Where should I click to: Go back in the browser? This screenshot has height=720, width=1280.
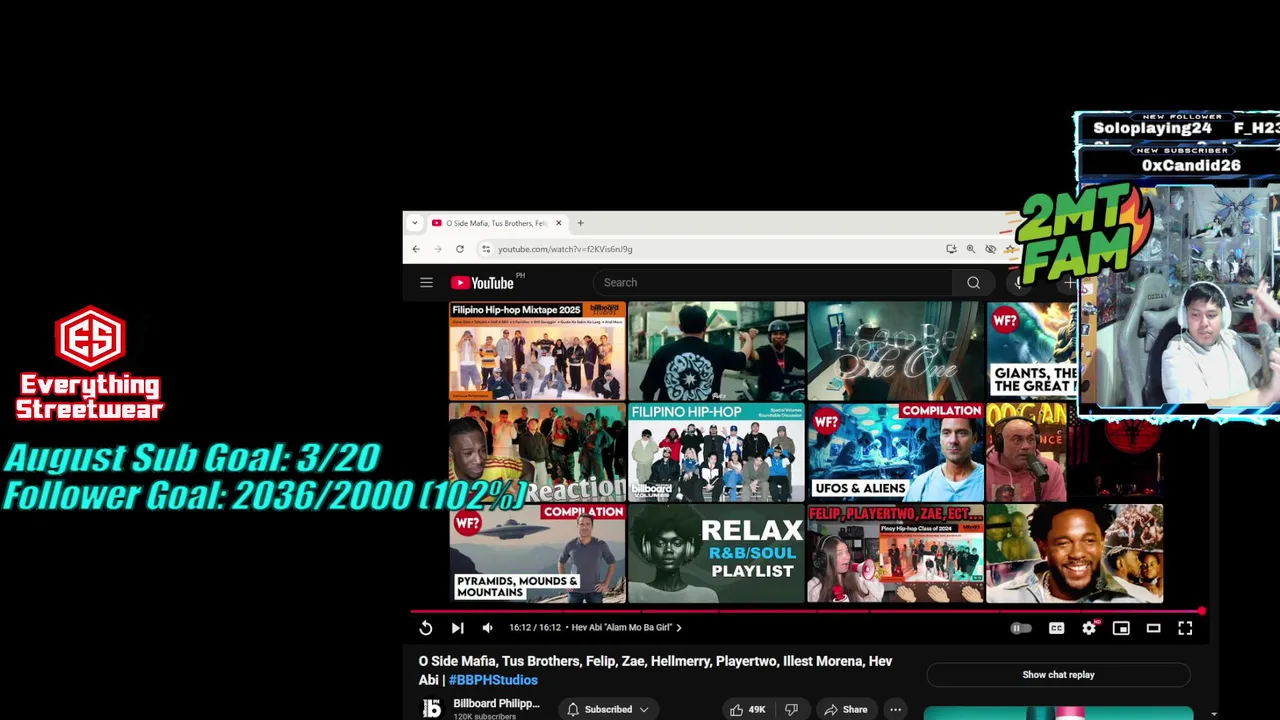pos(416,249)
